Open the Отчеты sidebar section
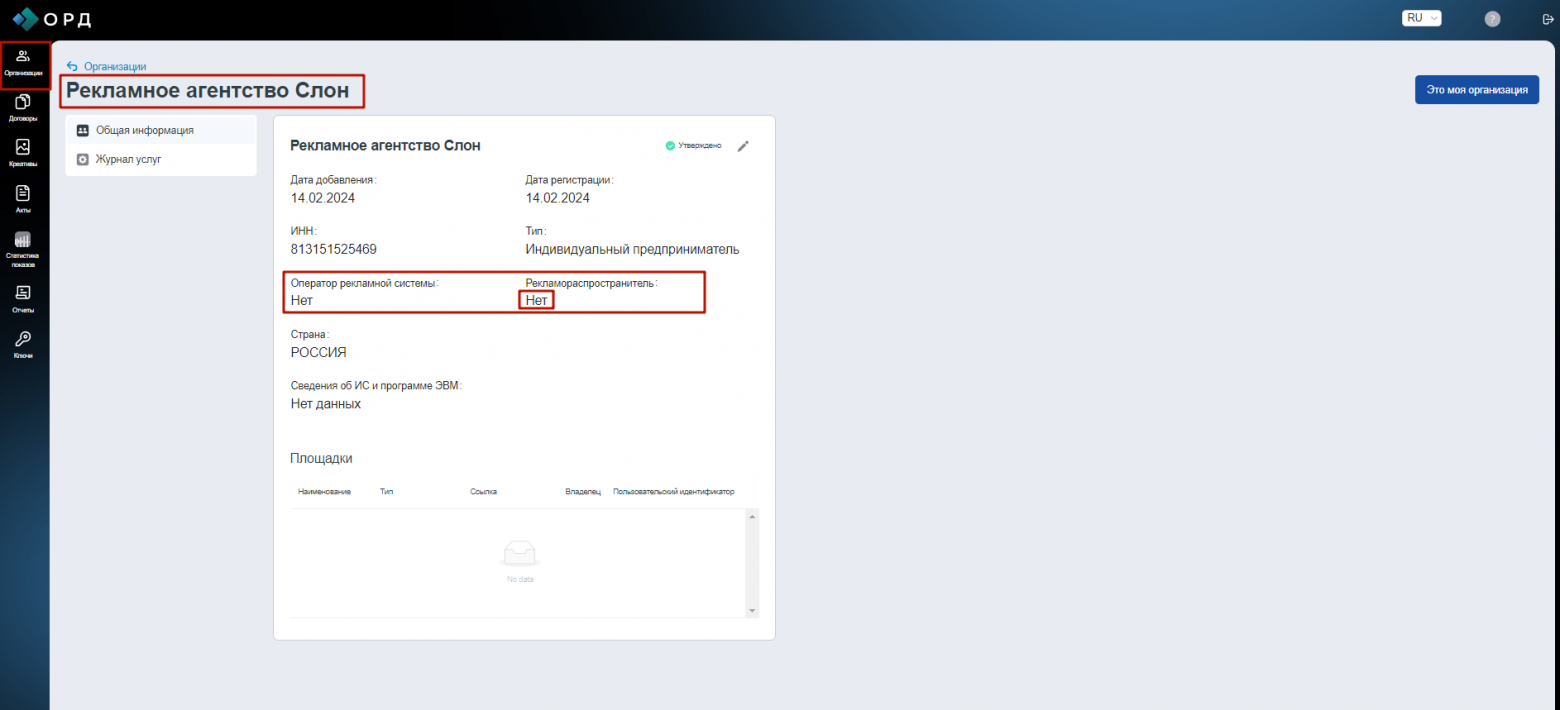 pos(23,299)
